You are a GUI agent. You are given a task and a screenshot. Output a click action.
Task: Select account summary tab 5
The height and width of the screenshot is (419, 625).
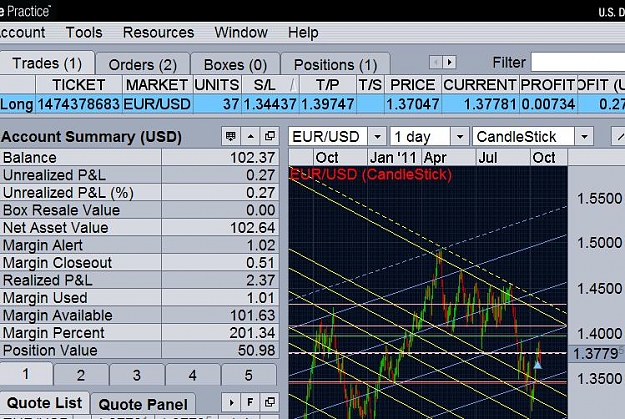click(x=248, y=375)
